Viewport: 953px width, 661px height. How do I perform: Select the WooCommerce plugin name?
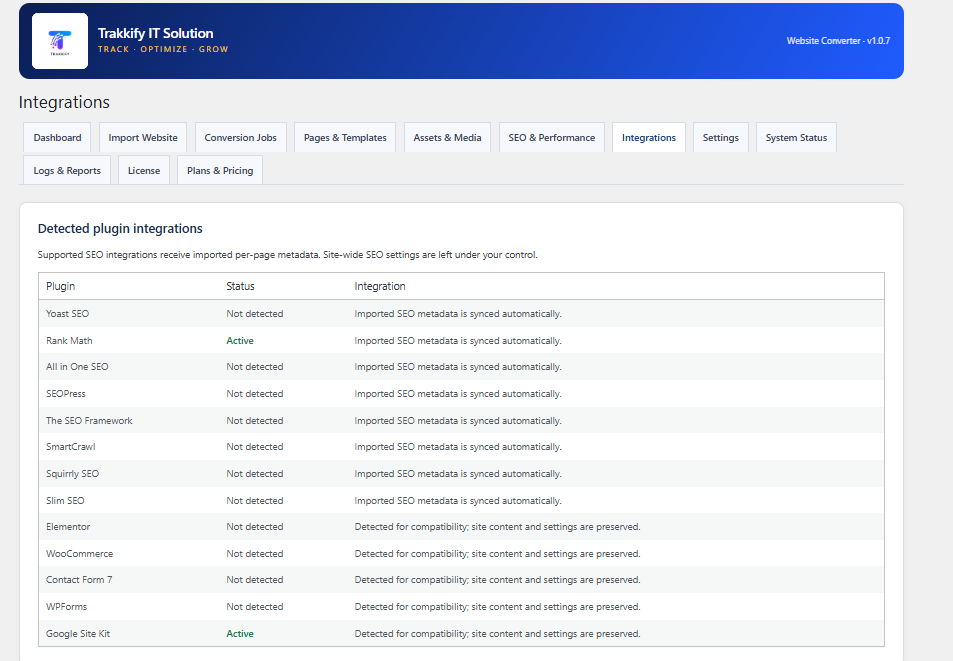[80, 553]
